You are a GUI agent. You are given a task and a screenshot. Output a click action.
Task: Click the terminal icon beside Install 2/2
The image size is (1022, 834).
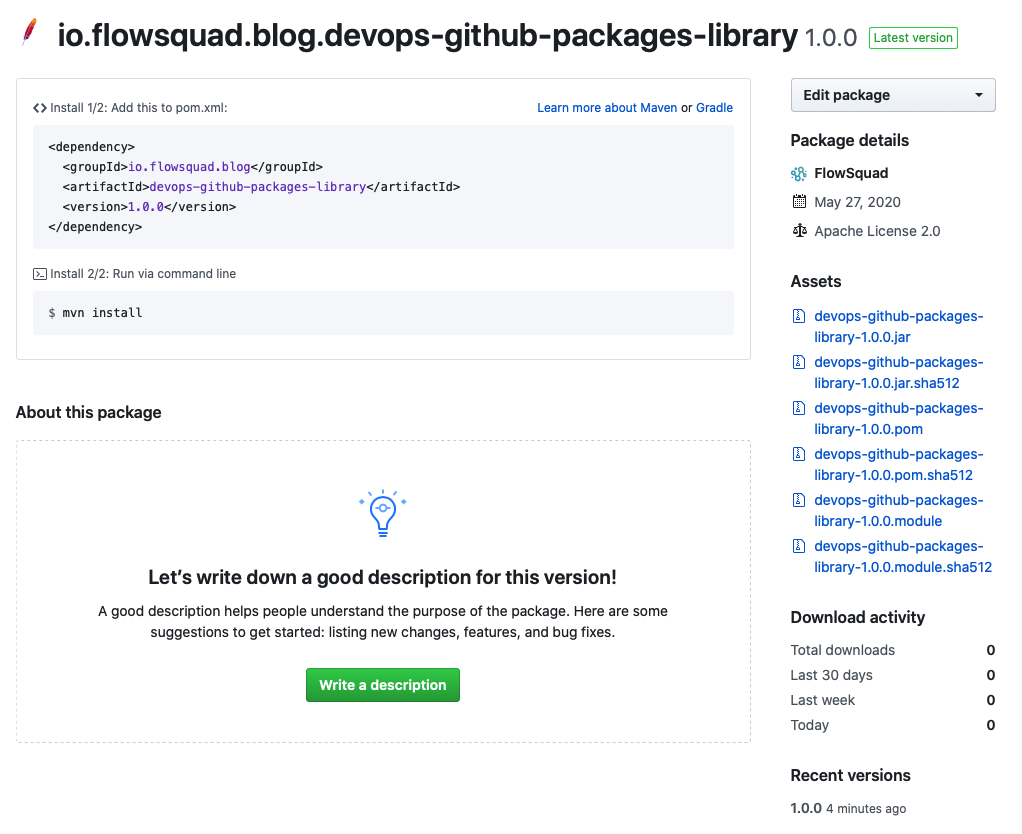[40, 274]
